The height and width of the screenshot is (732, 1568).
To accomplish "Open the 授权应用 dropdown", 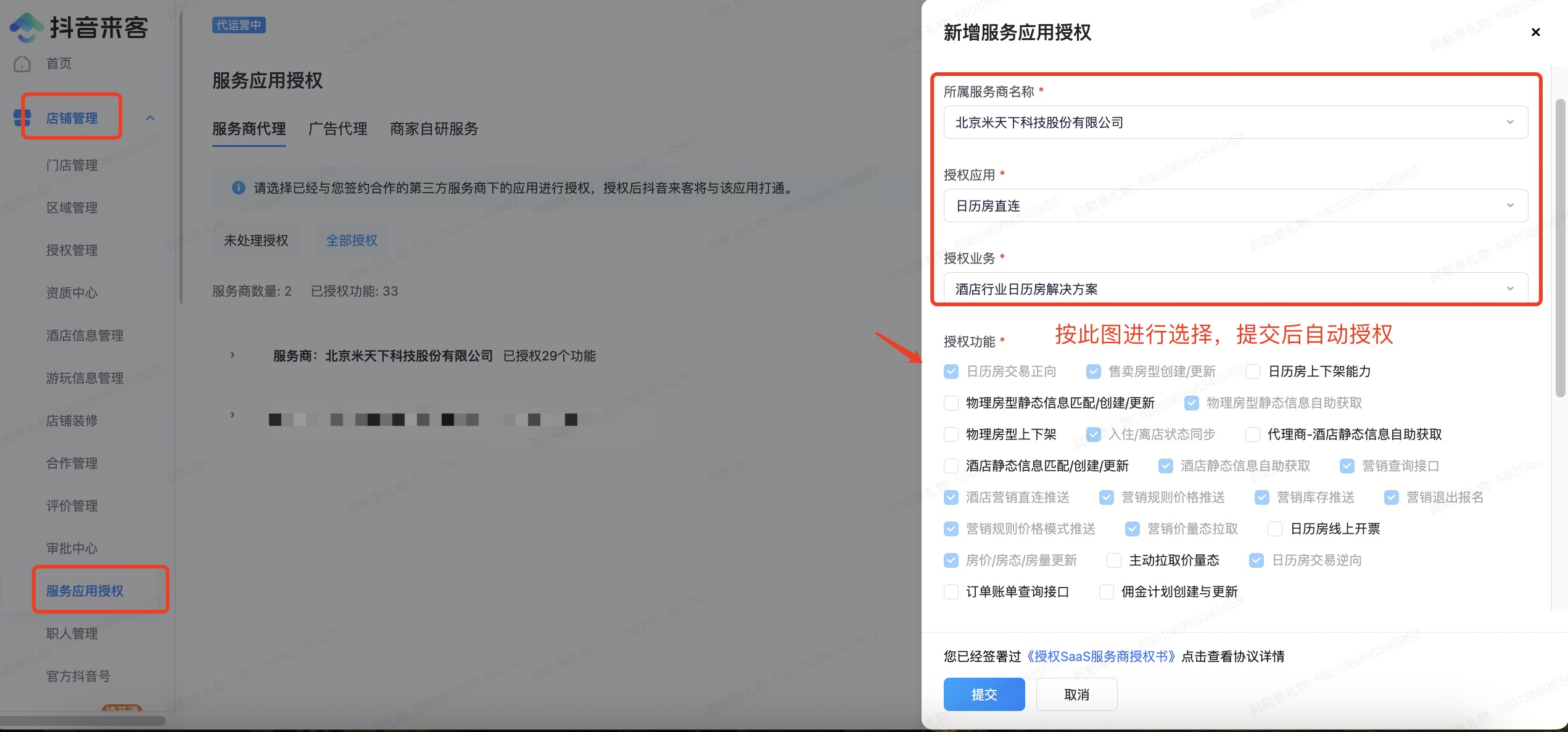I will tap(1236, 206).
